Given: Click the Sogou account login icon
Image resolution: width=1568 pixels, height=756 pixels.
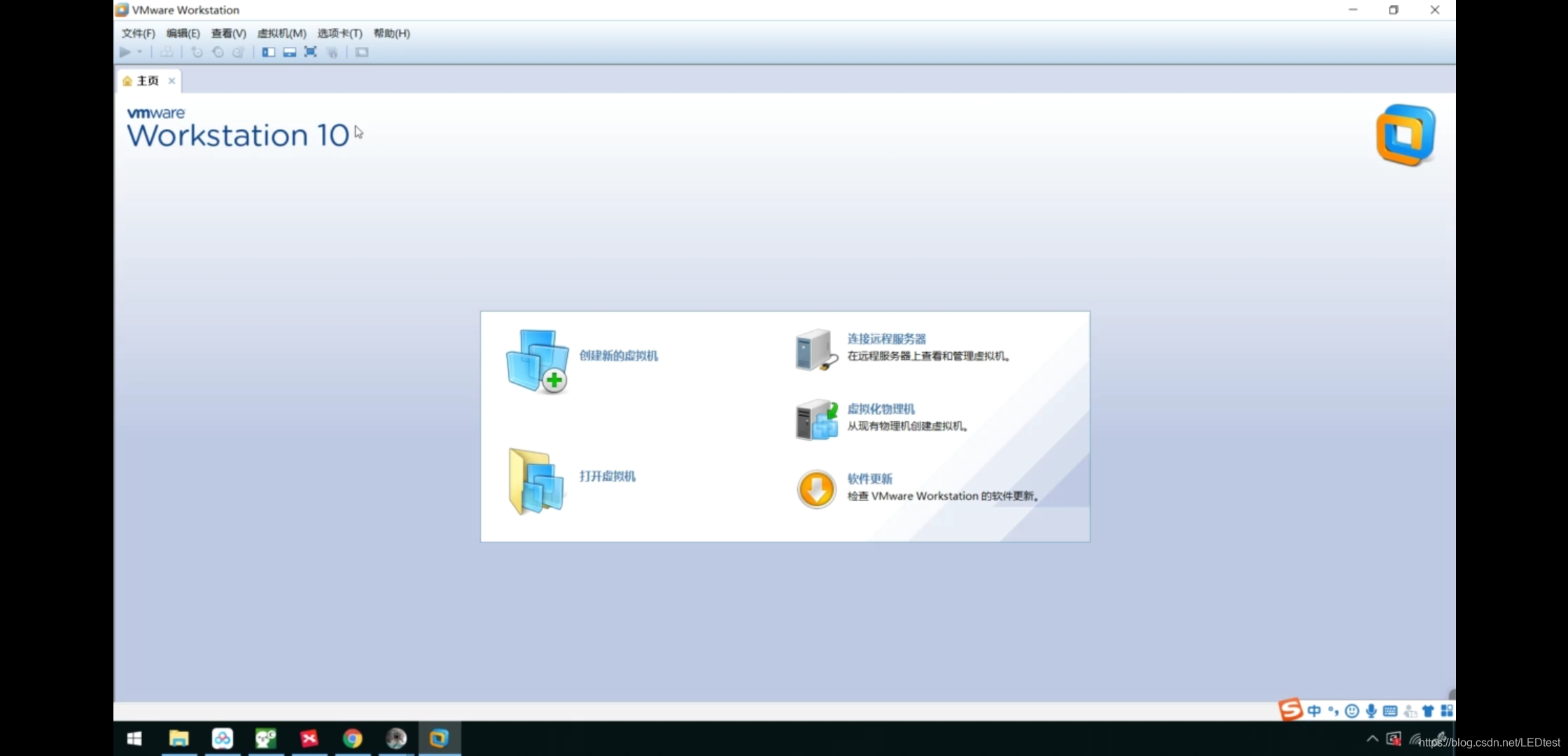Looking at the screenshot, I should 1410,711.
